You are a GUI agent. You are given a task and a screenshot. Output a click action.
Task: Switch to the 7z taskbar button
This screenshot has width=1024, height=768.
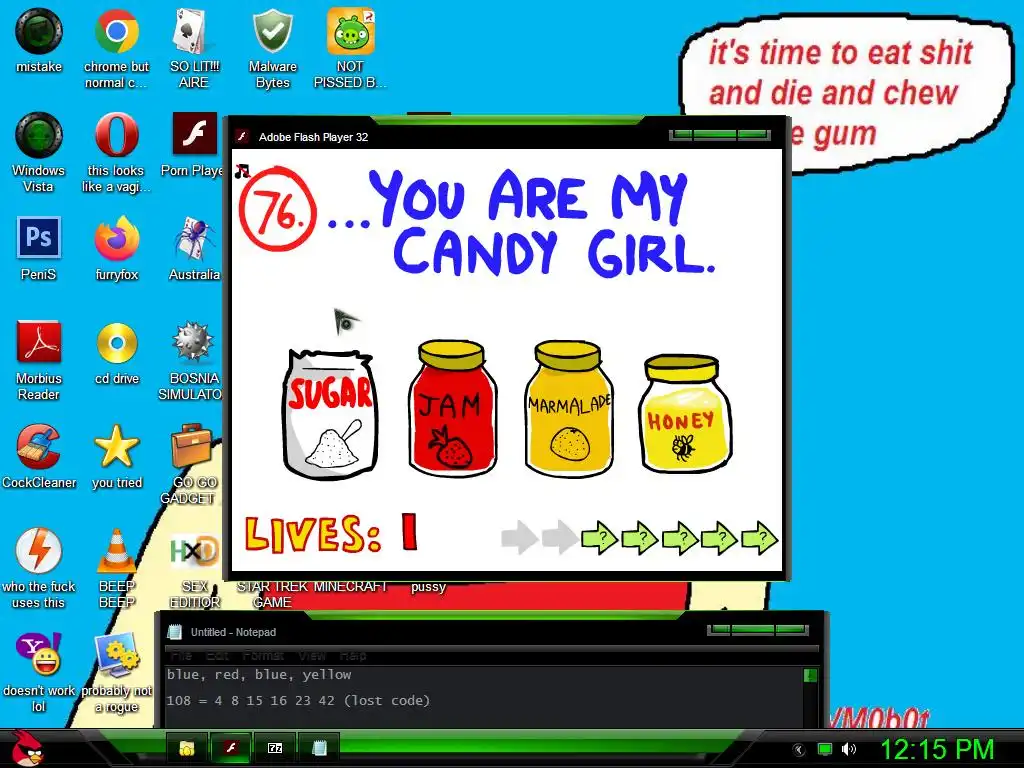(275, 748)
